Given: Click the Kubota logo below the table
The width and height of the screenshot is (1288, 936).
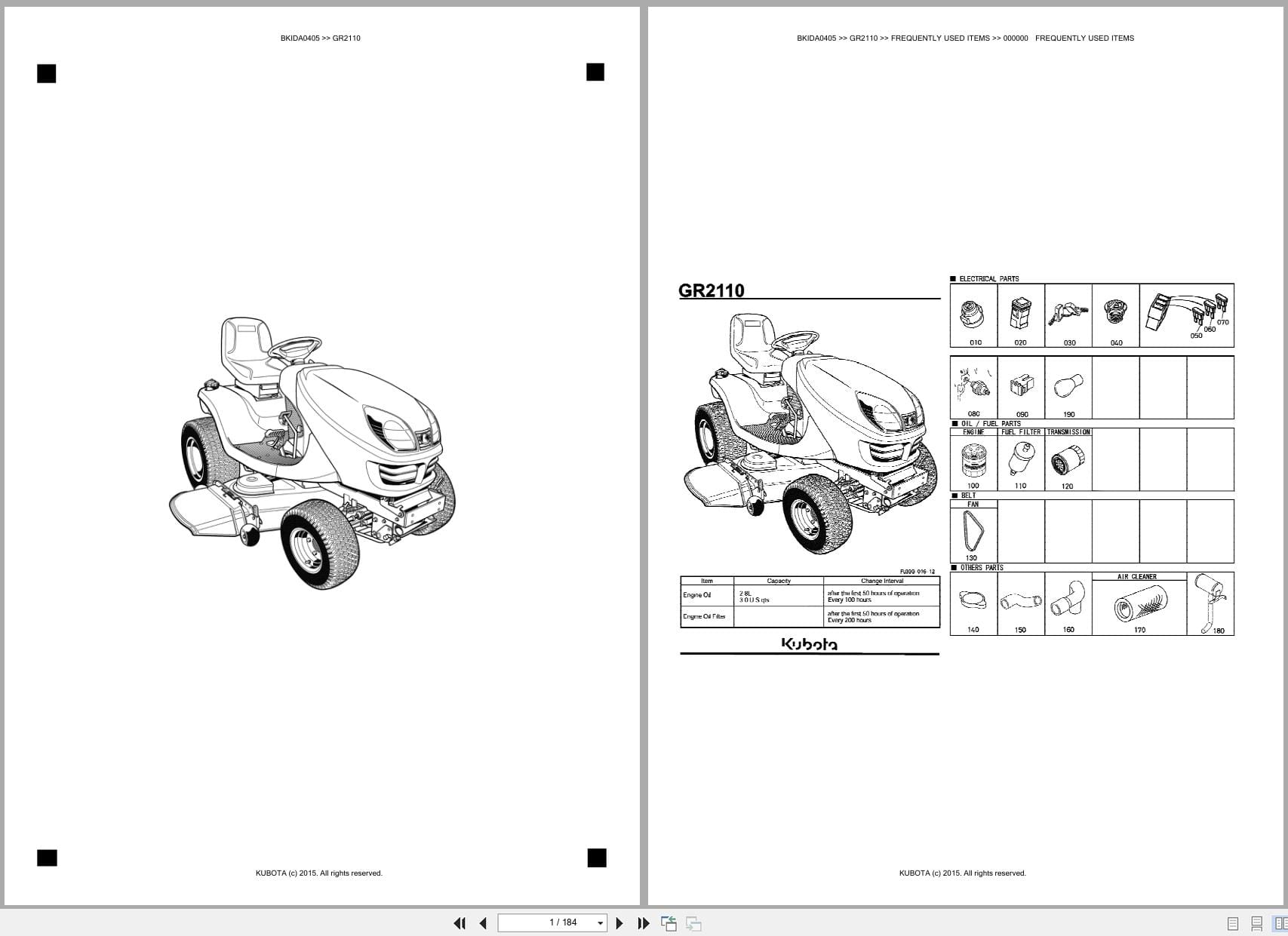Looking at the screenshot, I should point(809,644).
